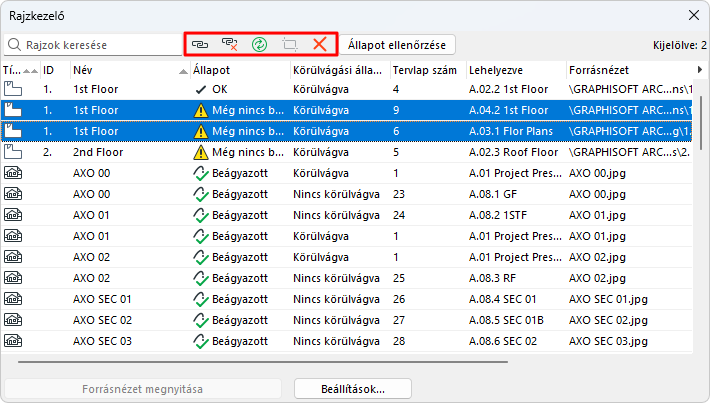
Task: Click the embedded status icon of the AXO 00 row on sheet 1
Action: click(201, 173)
